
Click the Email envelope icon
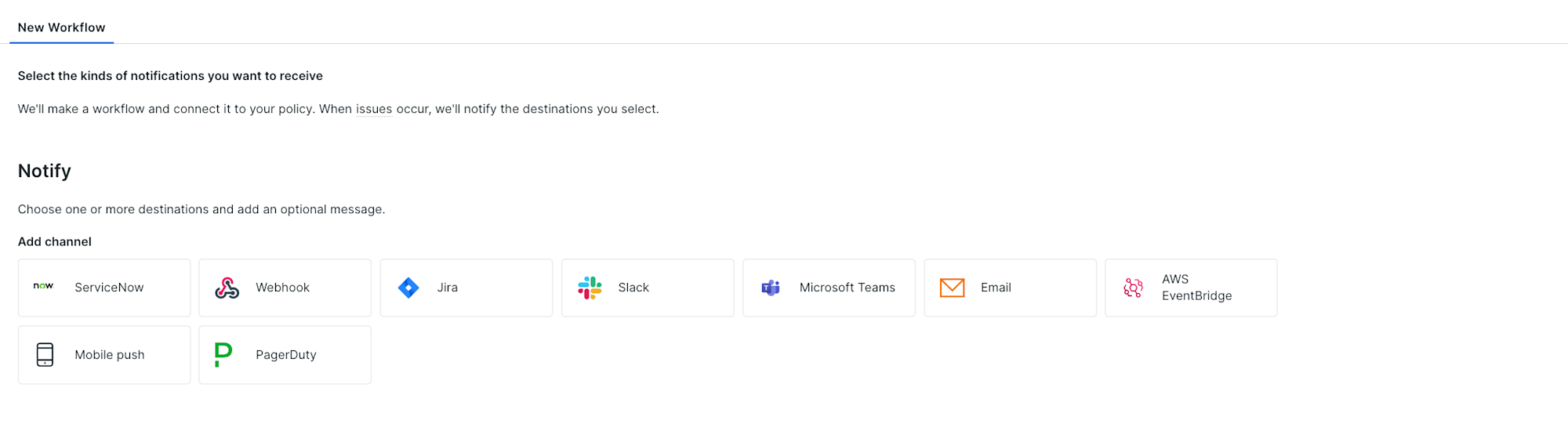[952, 288]
